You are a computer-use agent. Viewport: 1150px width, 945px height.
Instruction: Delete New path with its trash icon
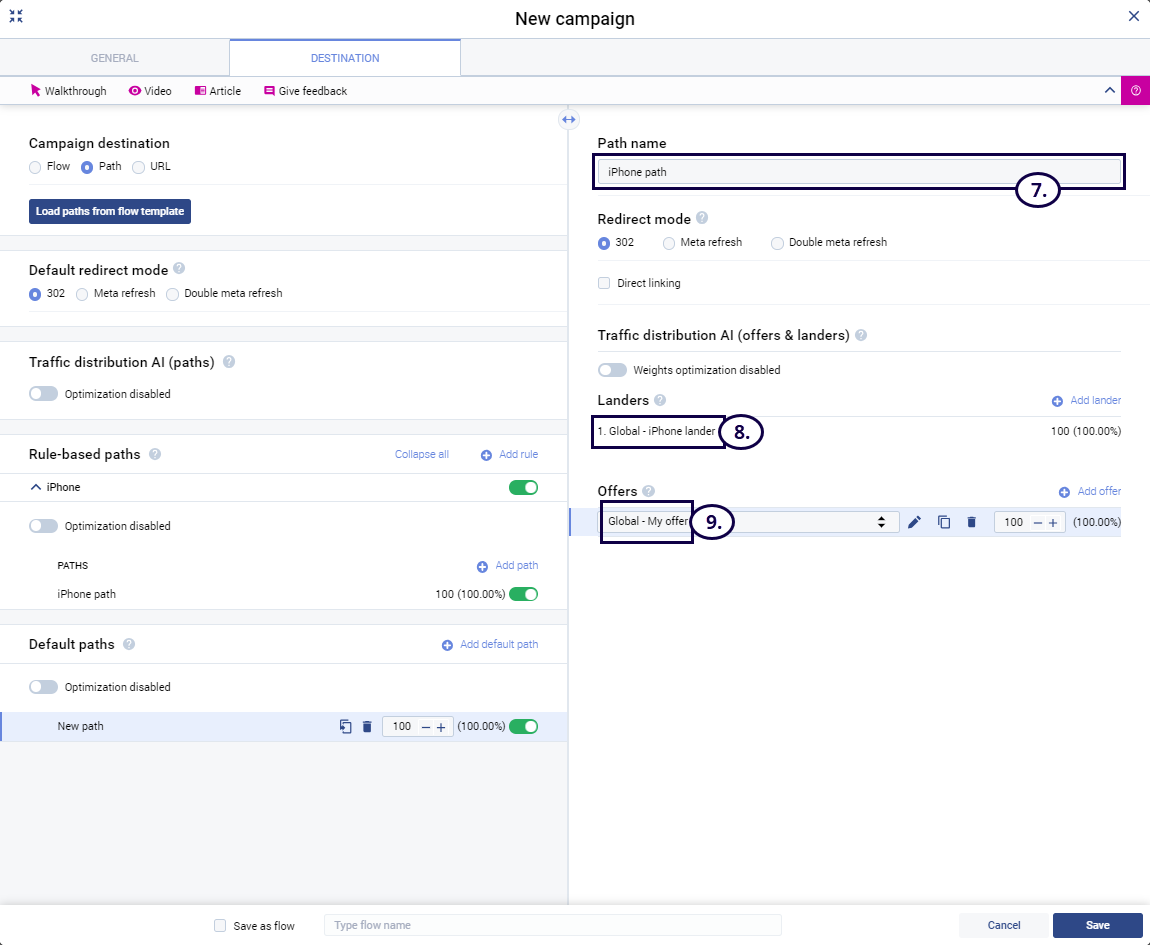367,727
